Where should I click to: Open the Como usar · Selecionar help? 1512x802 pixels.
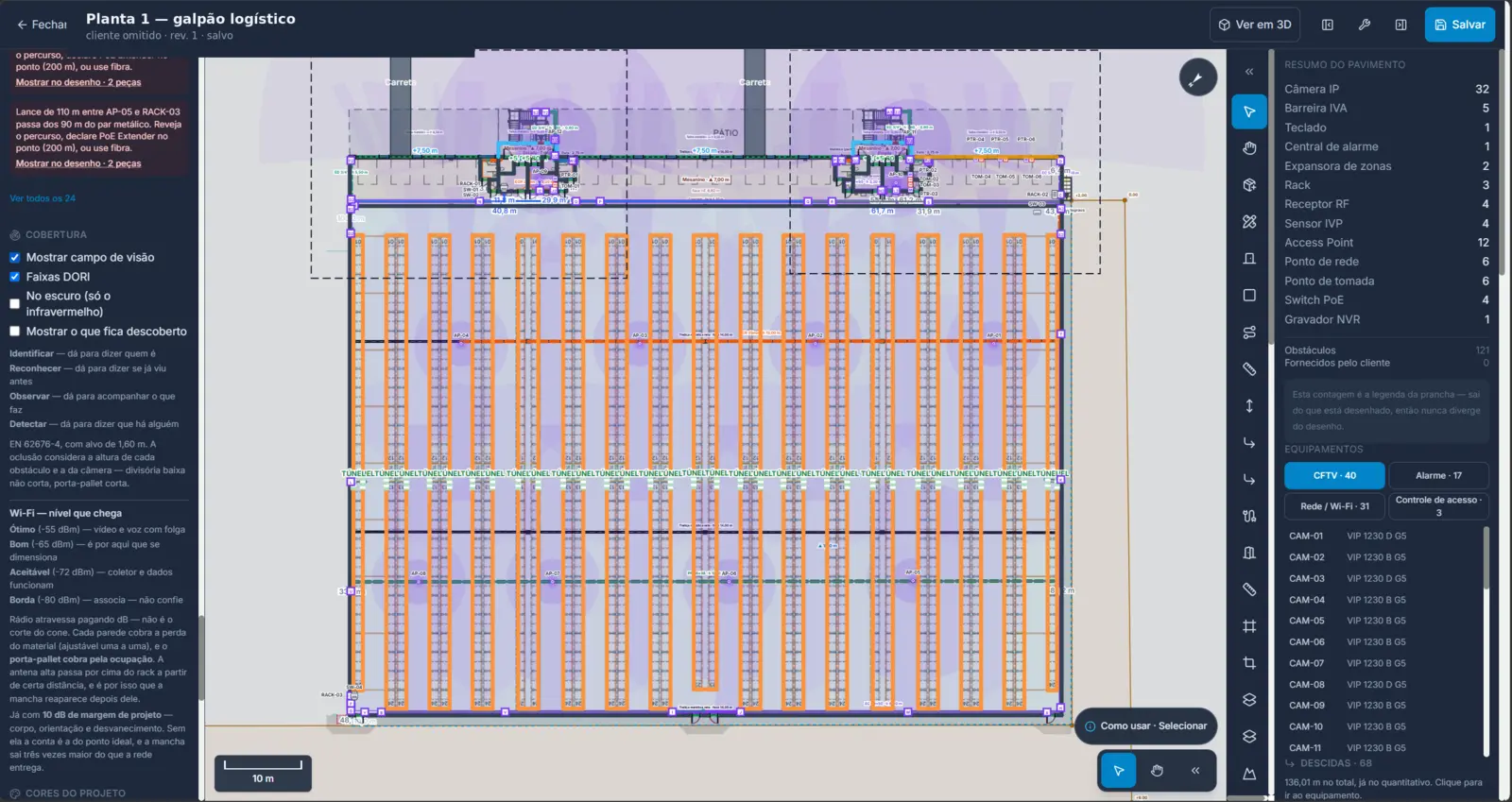1145,726
